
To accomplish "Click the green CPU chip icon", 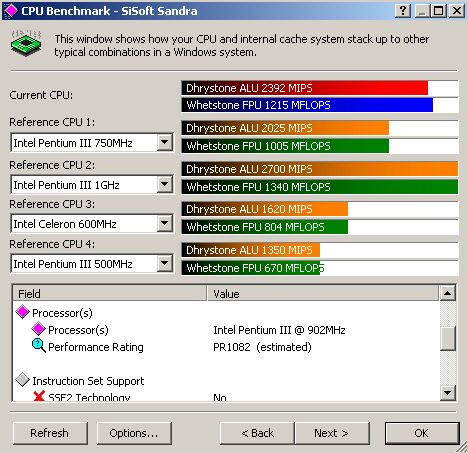I will 26,43.
